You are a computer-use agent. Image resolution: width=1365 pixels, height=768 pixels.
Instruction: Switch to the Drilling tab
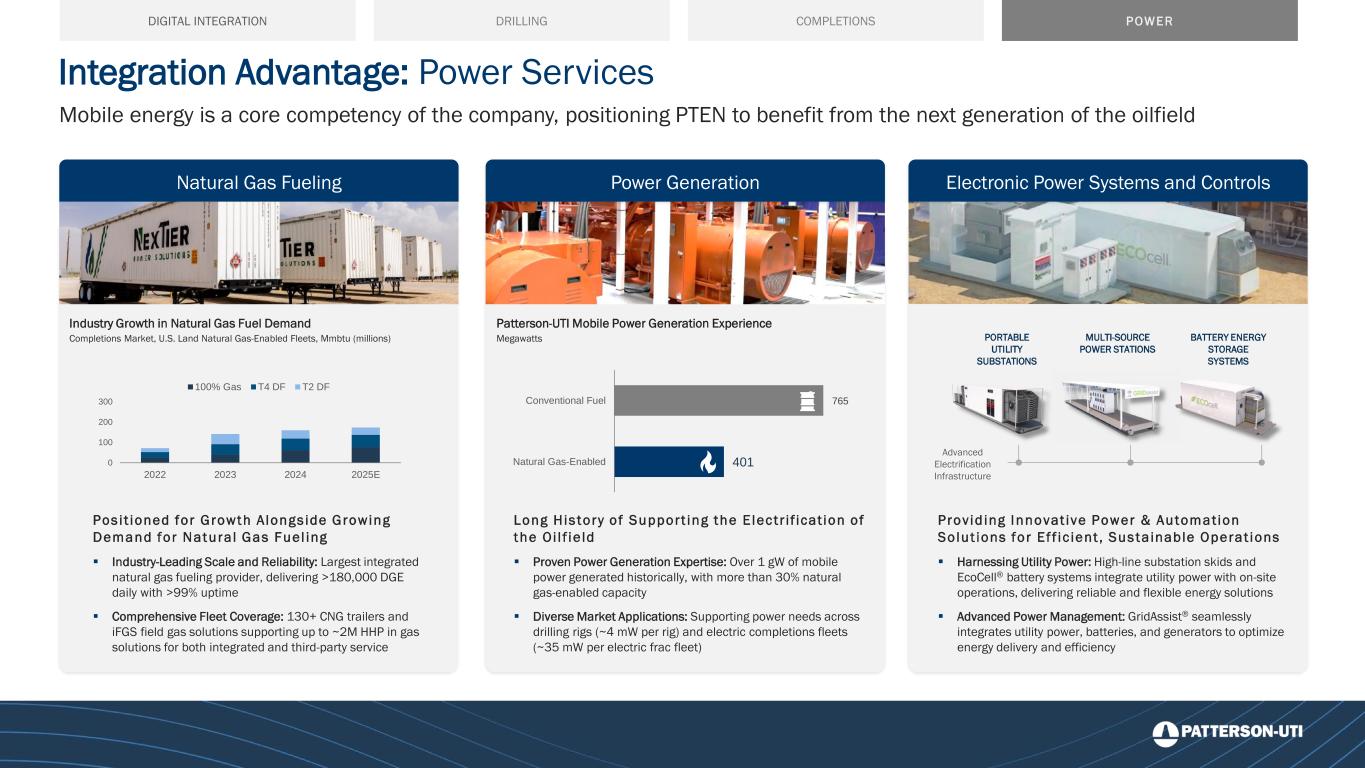tap(521, 20)
